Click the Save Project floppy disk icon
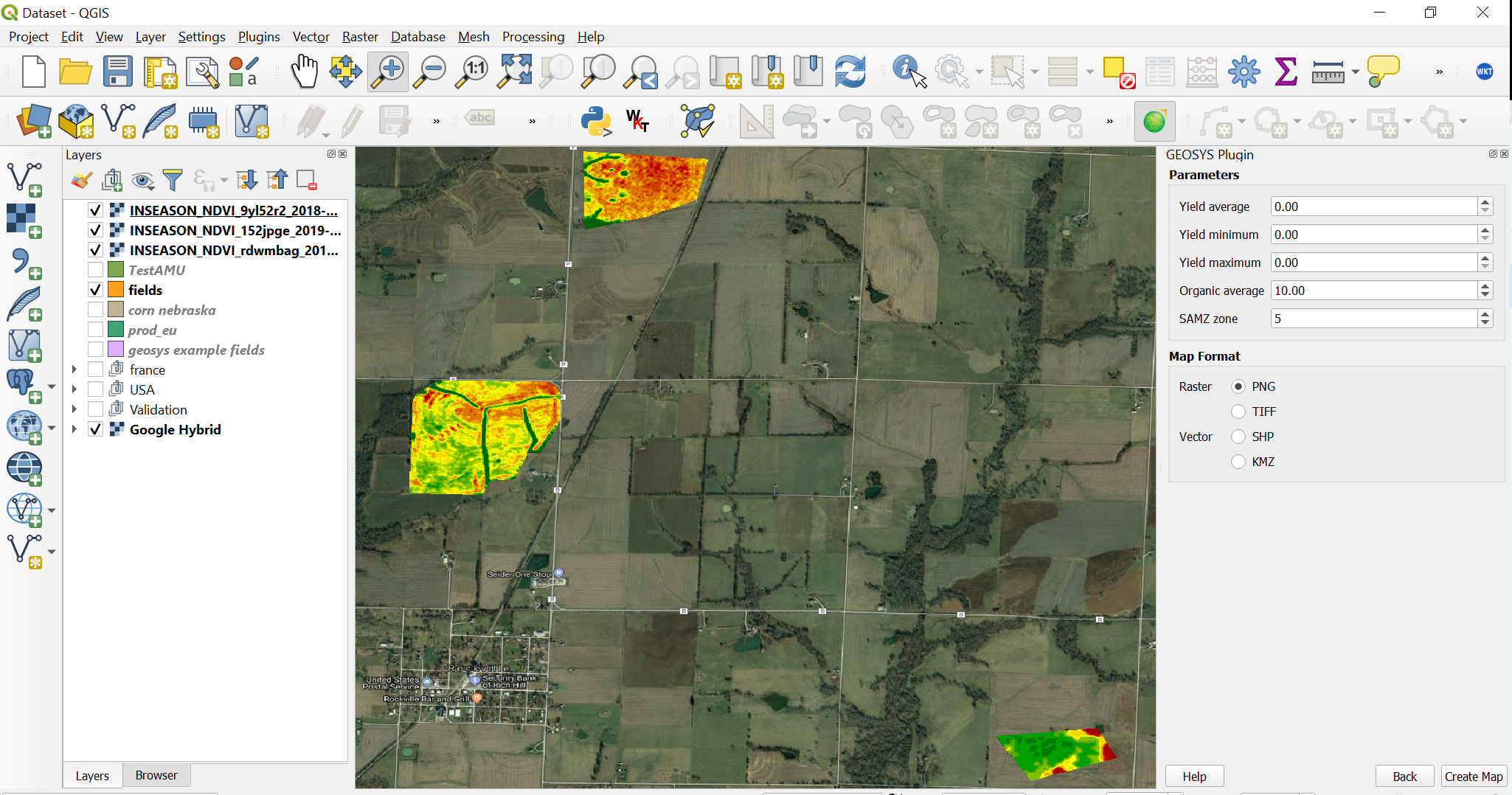This screenshot has width=1512, height=795. pyautogui.click(x=117, y=72)
